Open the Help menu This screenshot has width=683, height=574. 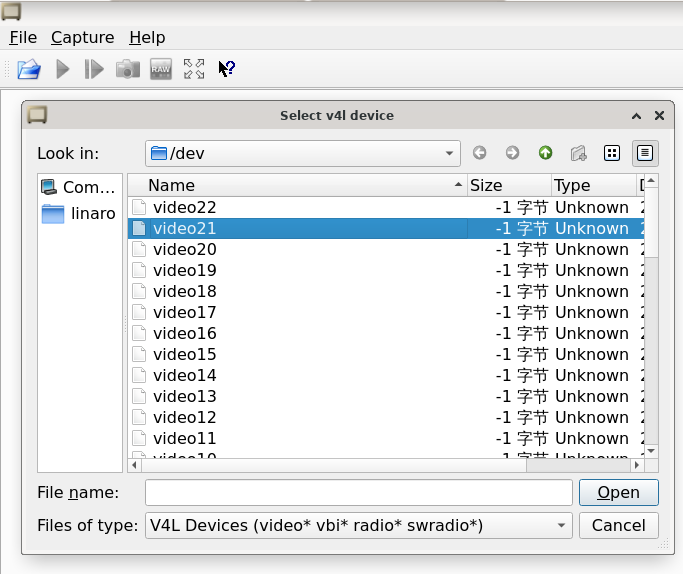coord(147,37)
